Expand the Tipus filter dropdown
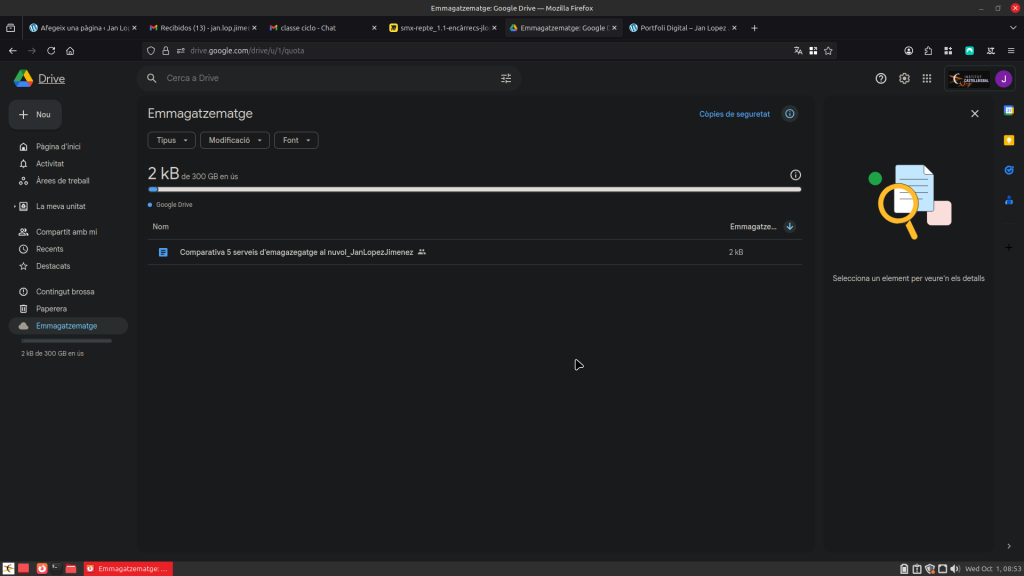Image resolution: width=1024 pixels, height=576 pixels. 171,141
